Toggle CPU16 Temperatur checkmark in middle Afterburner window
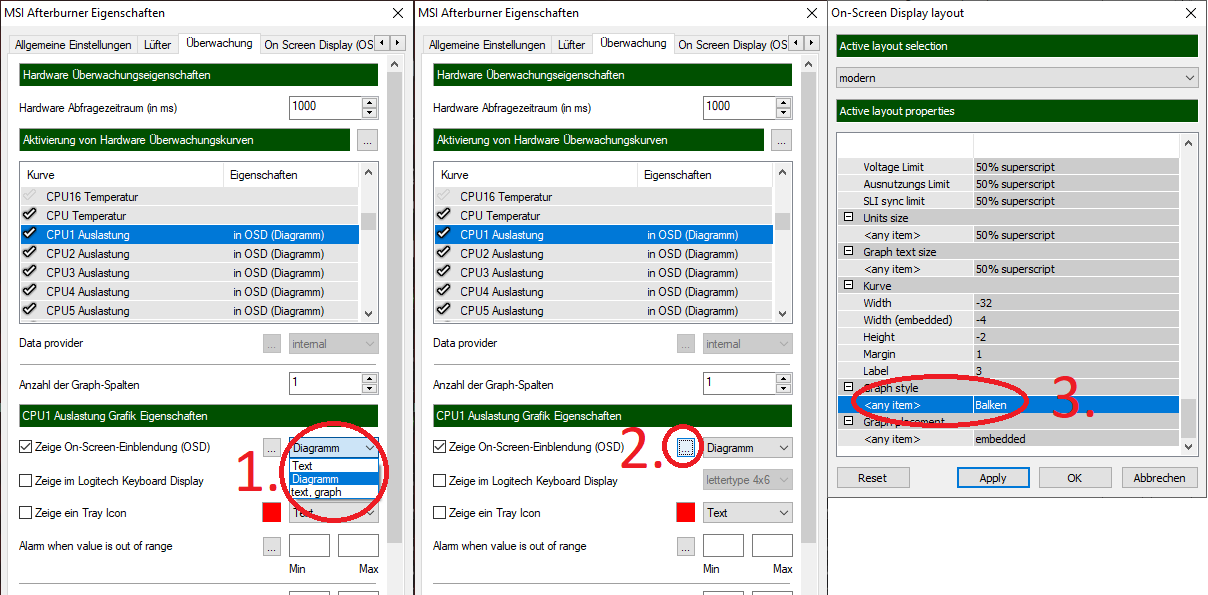This screenshot has height=595, width=1208. (x=444, y=196)
